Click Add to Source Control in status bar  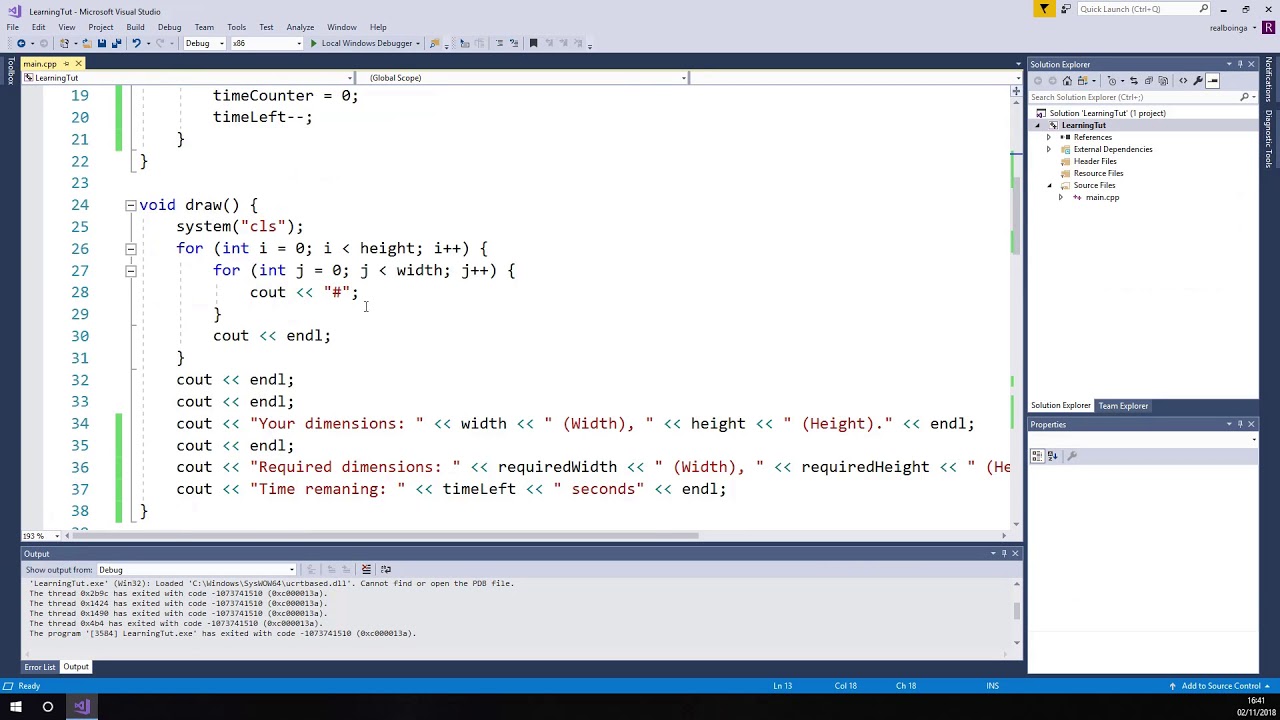coord(1221,686)
